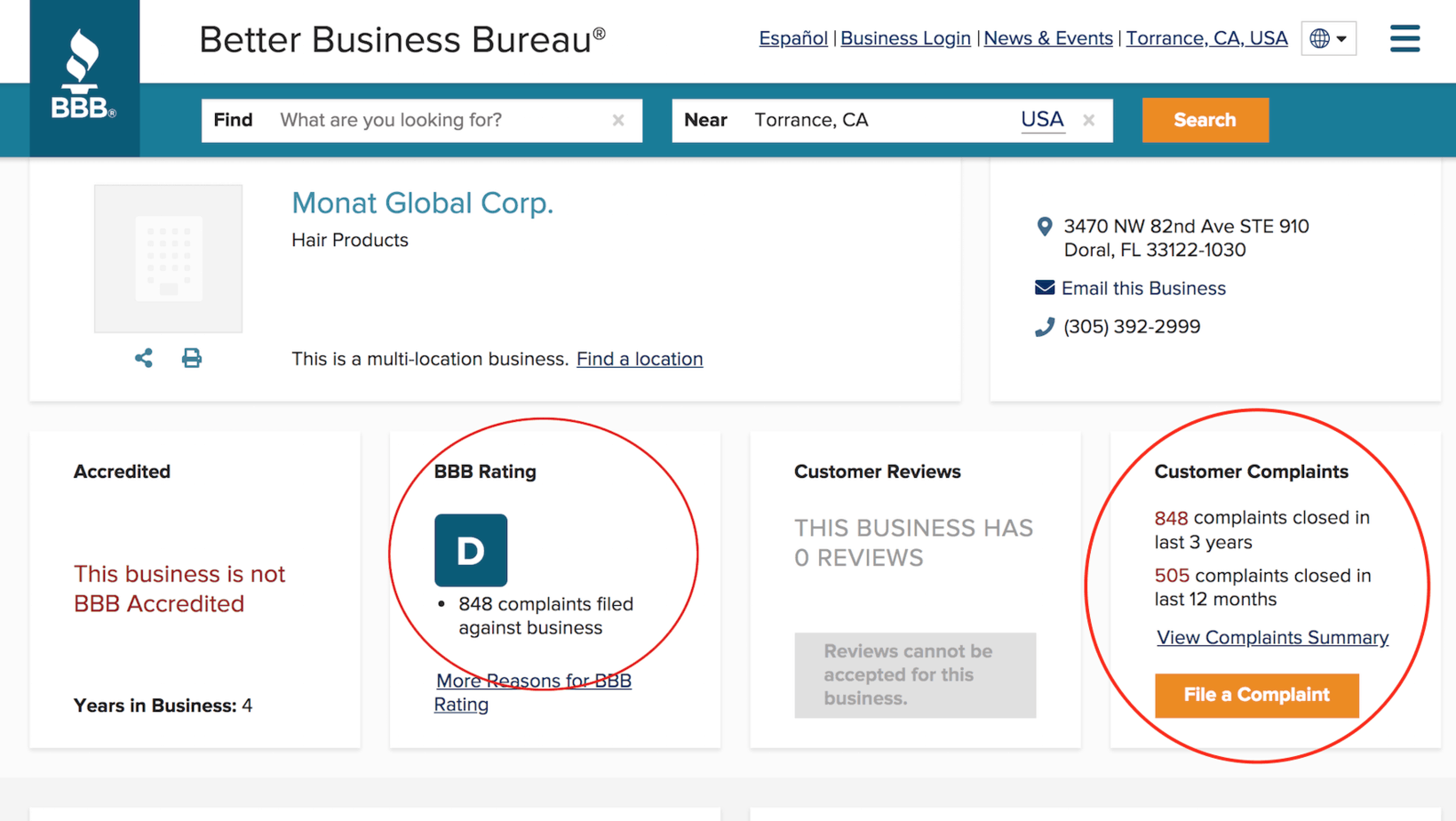Image resolution: width=1456 pixels, height=821 pixels.
Task: Click File a Complaint button
Action: [x=1256, y=695]
